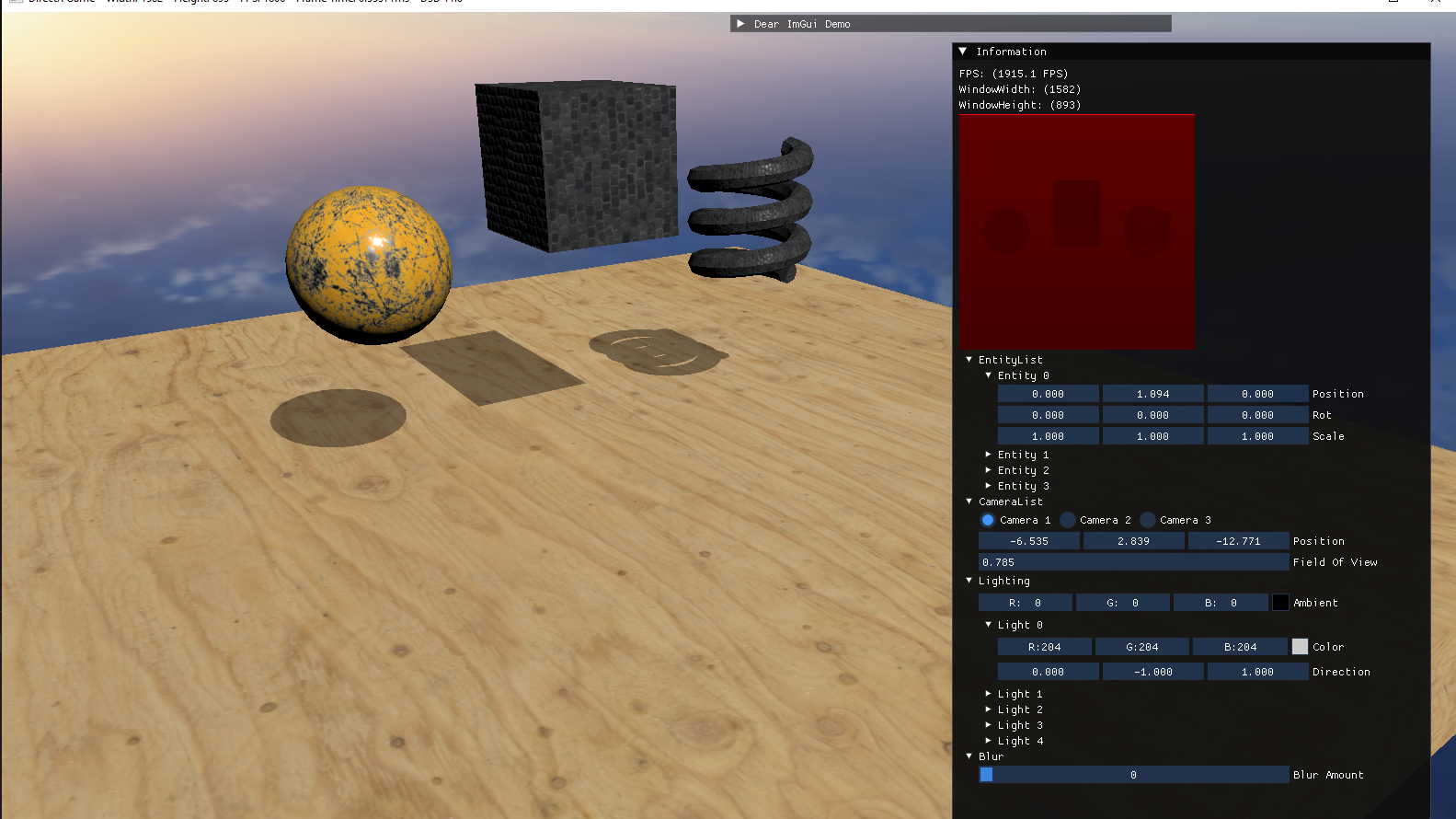
Task: Click the red shadow map preview image
Action: point(1077,231)
